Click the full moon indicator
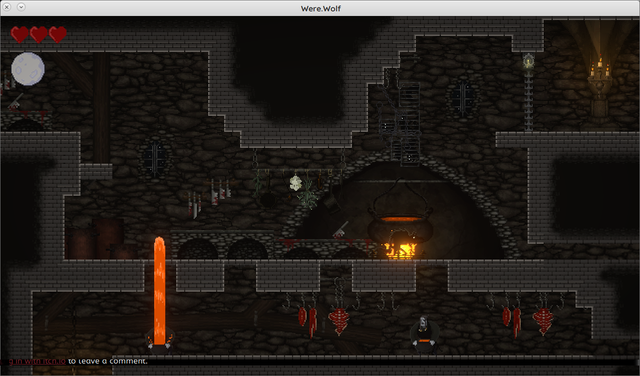 point(28,69)
